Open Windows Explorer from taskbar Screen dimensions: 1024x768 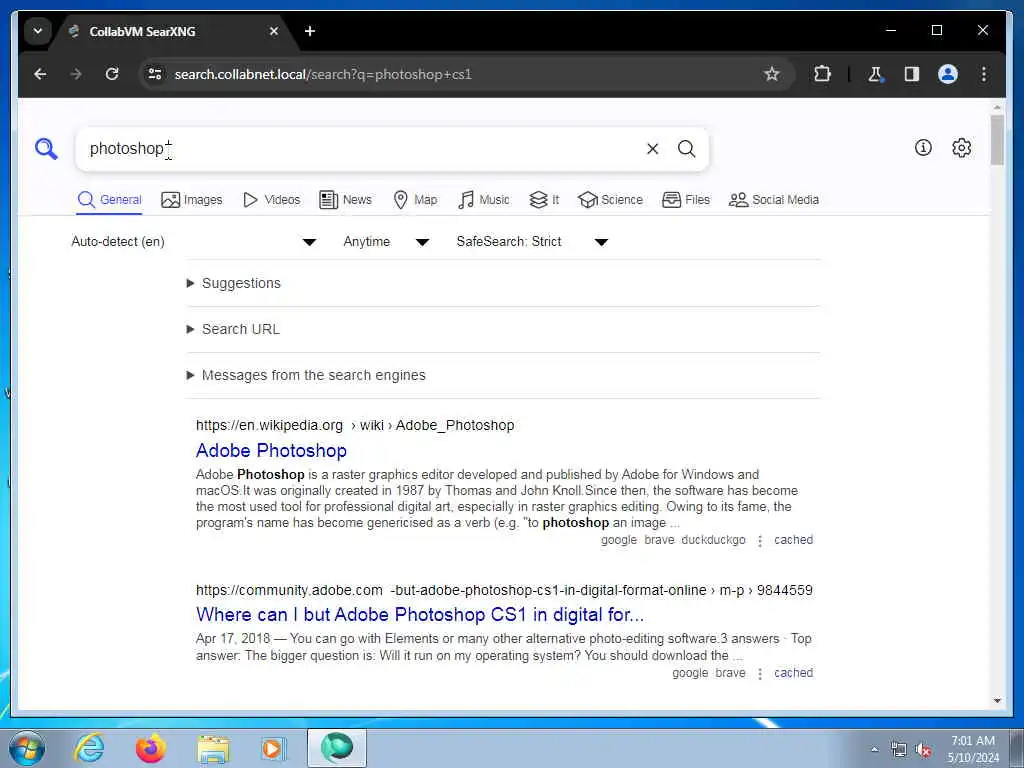tap(213, 748)
